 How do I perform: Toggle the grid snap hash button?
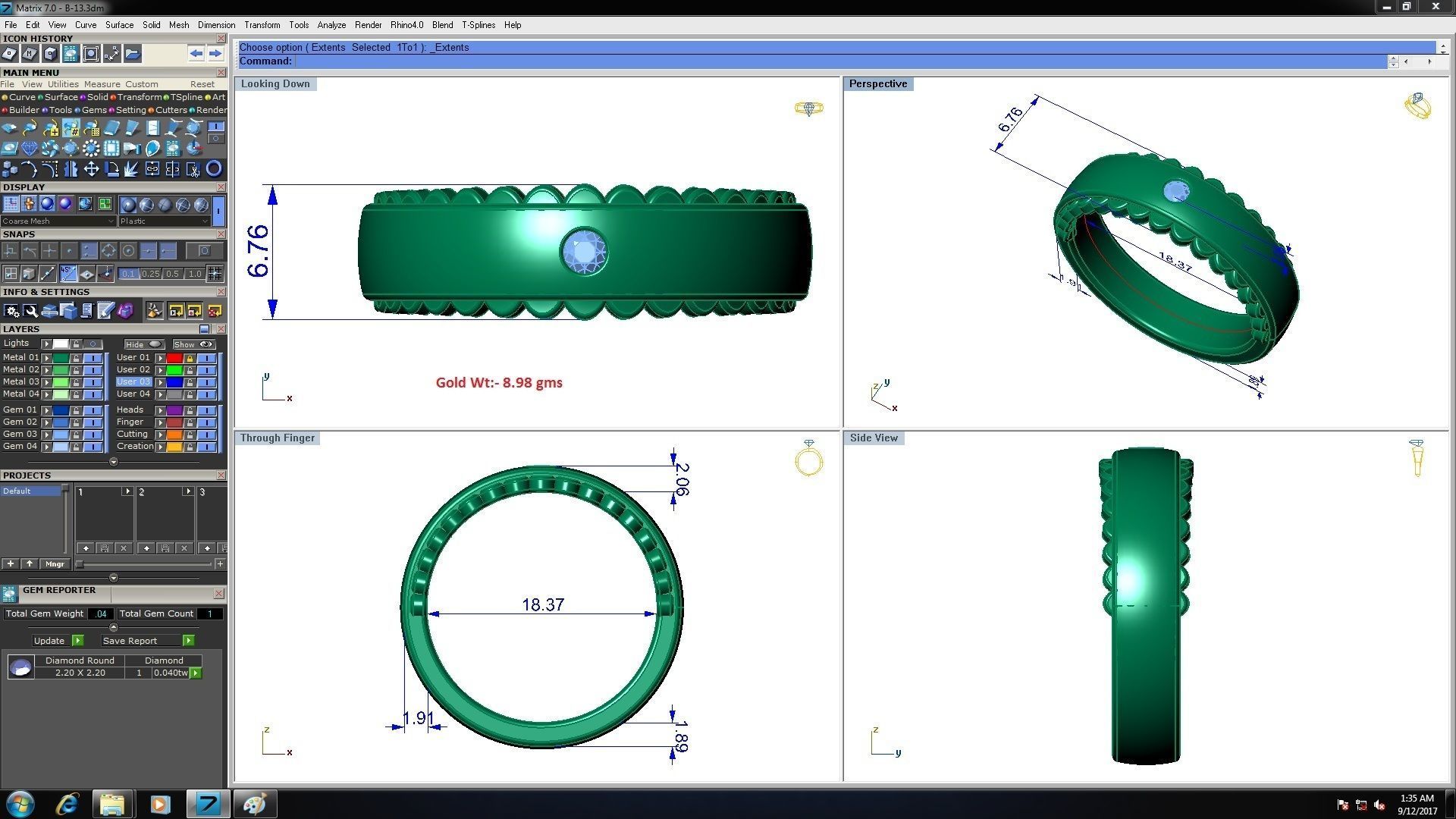[215, 274]
